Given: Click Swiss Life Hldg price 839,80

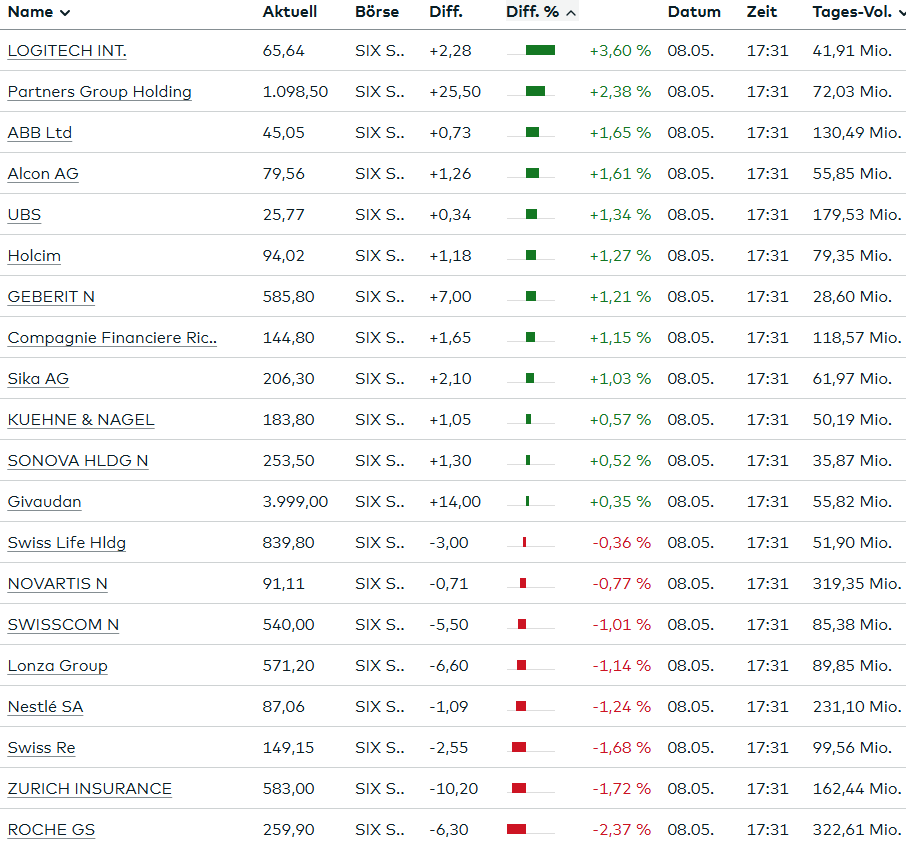Looking at the screenshot, I should [288, 543].
